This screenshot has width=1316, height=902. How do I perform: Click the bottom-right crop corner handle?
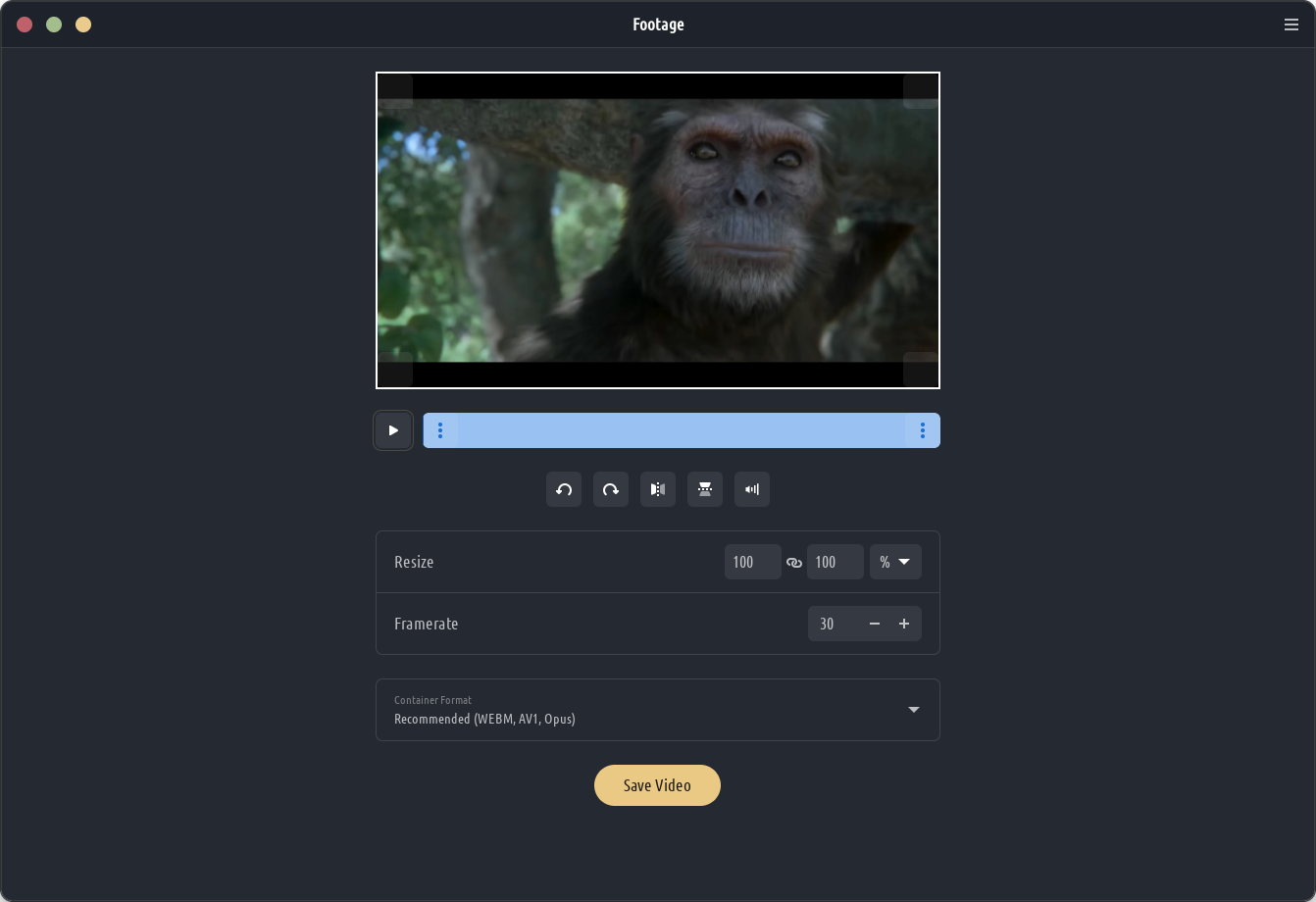coord(921,370)
